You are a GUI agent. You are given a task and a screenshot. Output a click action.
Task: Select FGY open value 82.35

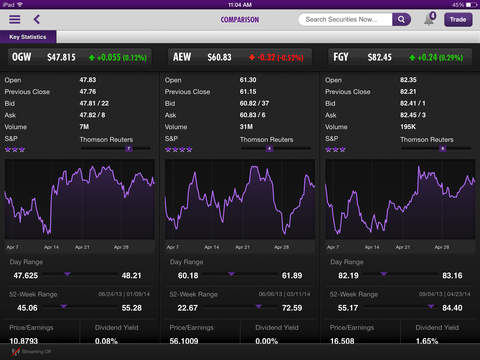point(408,80)
